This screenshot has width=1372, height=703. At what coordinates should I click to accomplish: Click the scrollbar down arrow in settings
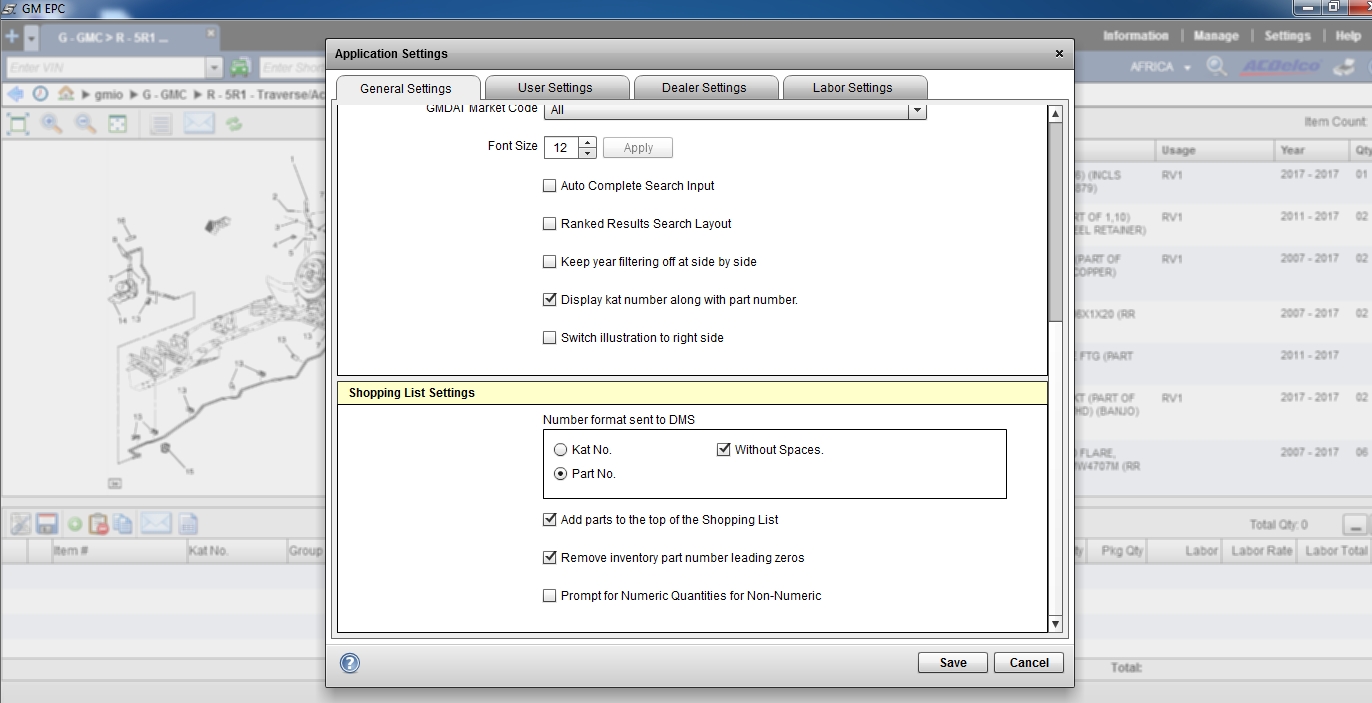1055,625
